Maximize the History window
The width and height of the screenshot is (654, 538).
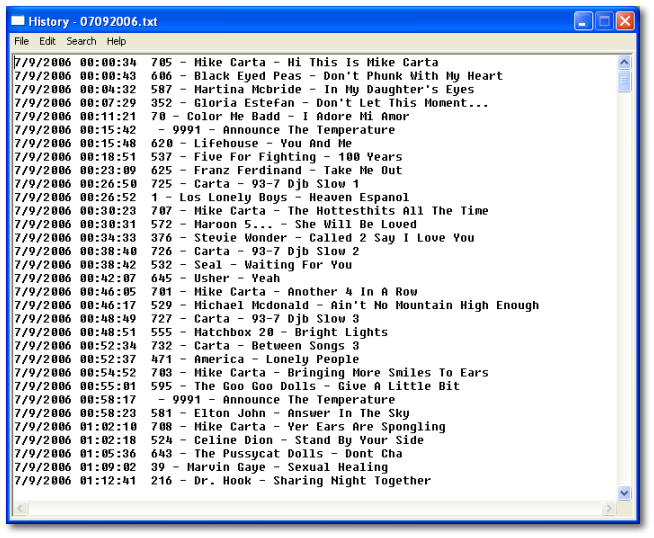604,21
